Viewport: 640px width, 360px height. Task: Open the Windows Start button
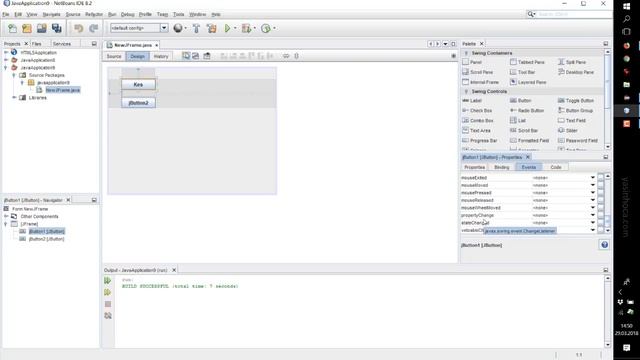point(627,7)
